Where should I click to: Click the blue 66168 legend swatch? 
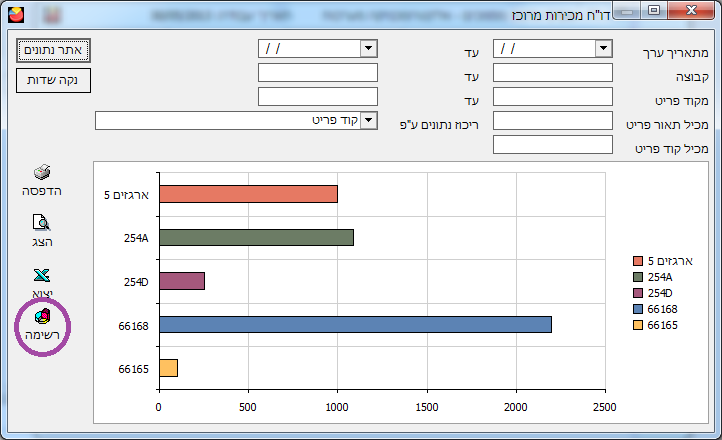(638, 311)
